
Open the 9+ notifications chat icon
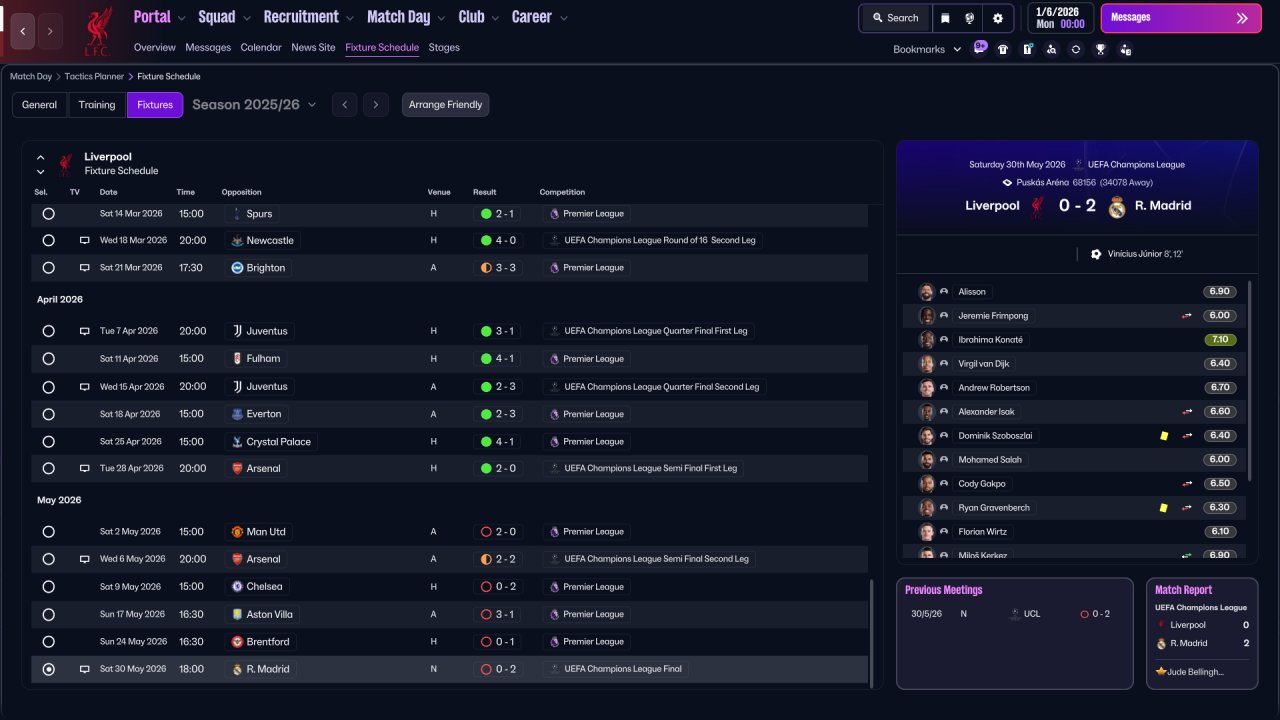(980, 48)
